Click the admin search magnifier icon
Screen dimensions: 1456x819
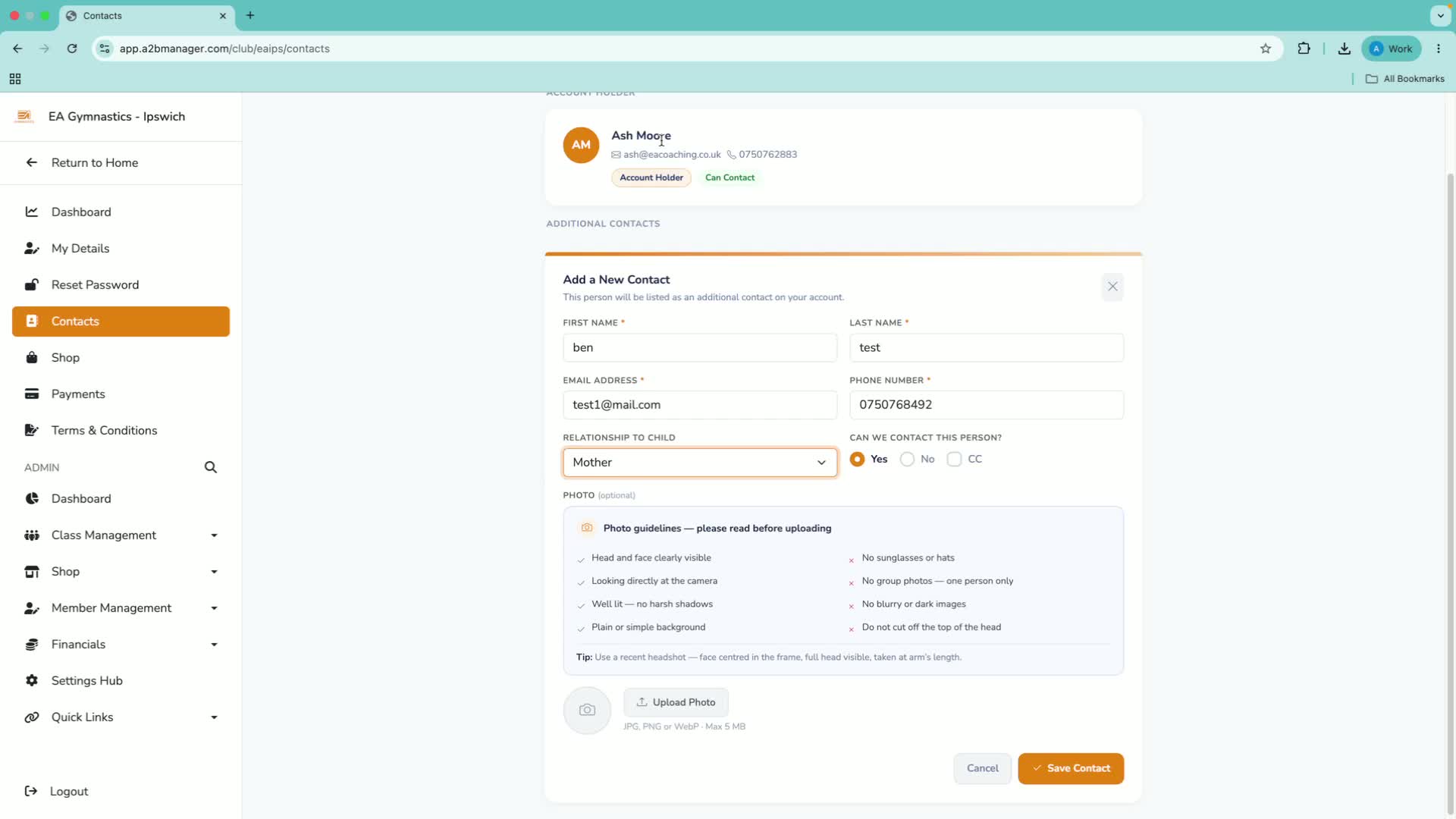point(211,467)
